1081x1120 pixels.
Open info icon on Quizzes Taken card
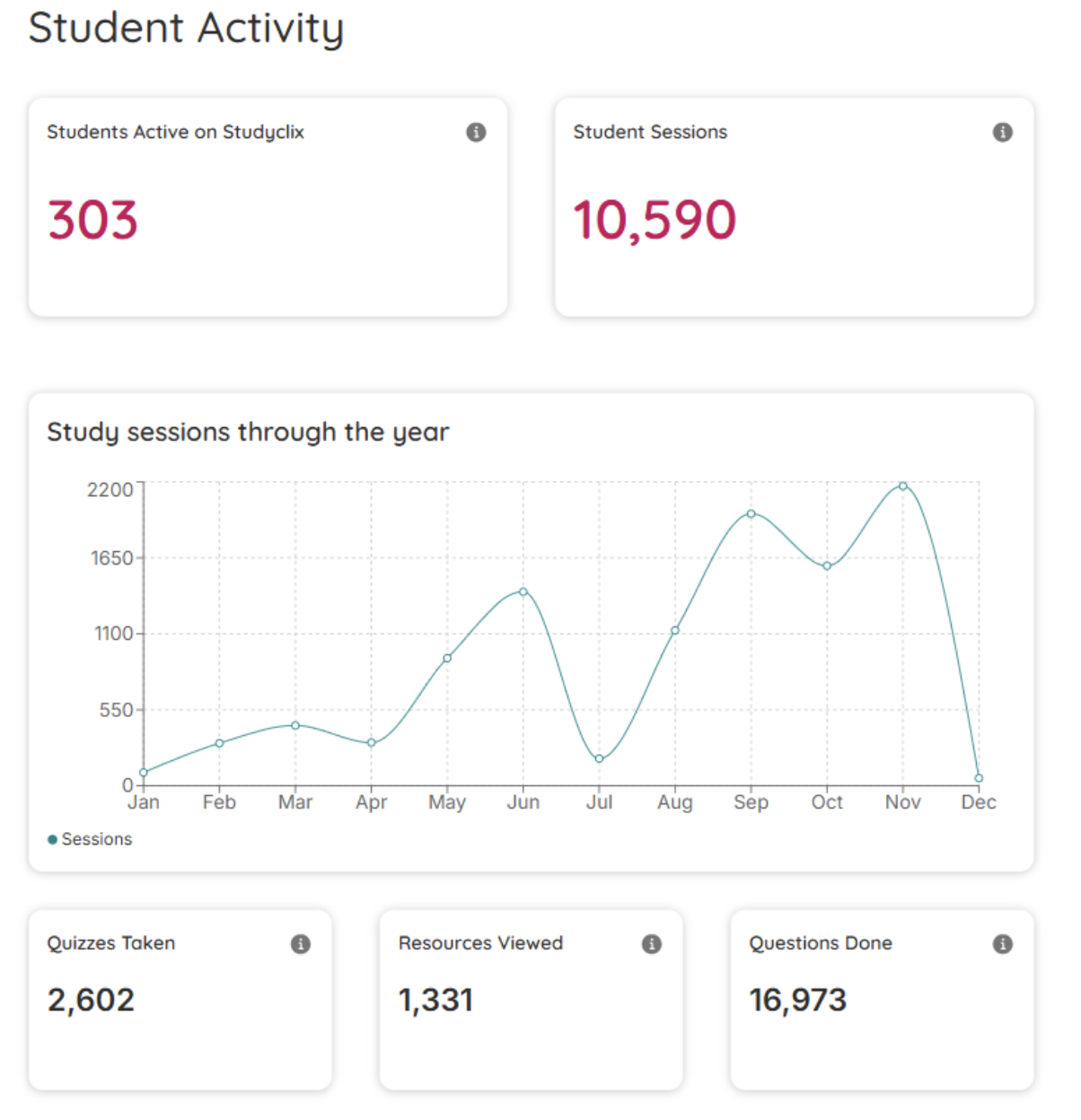point(301,944)
